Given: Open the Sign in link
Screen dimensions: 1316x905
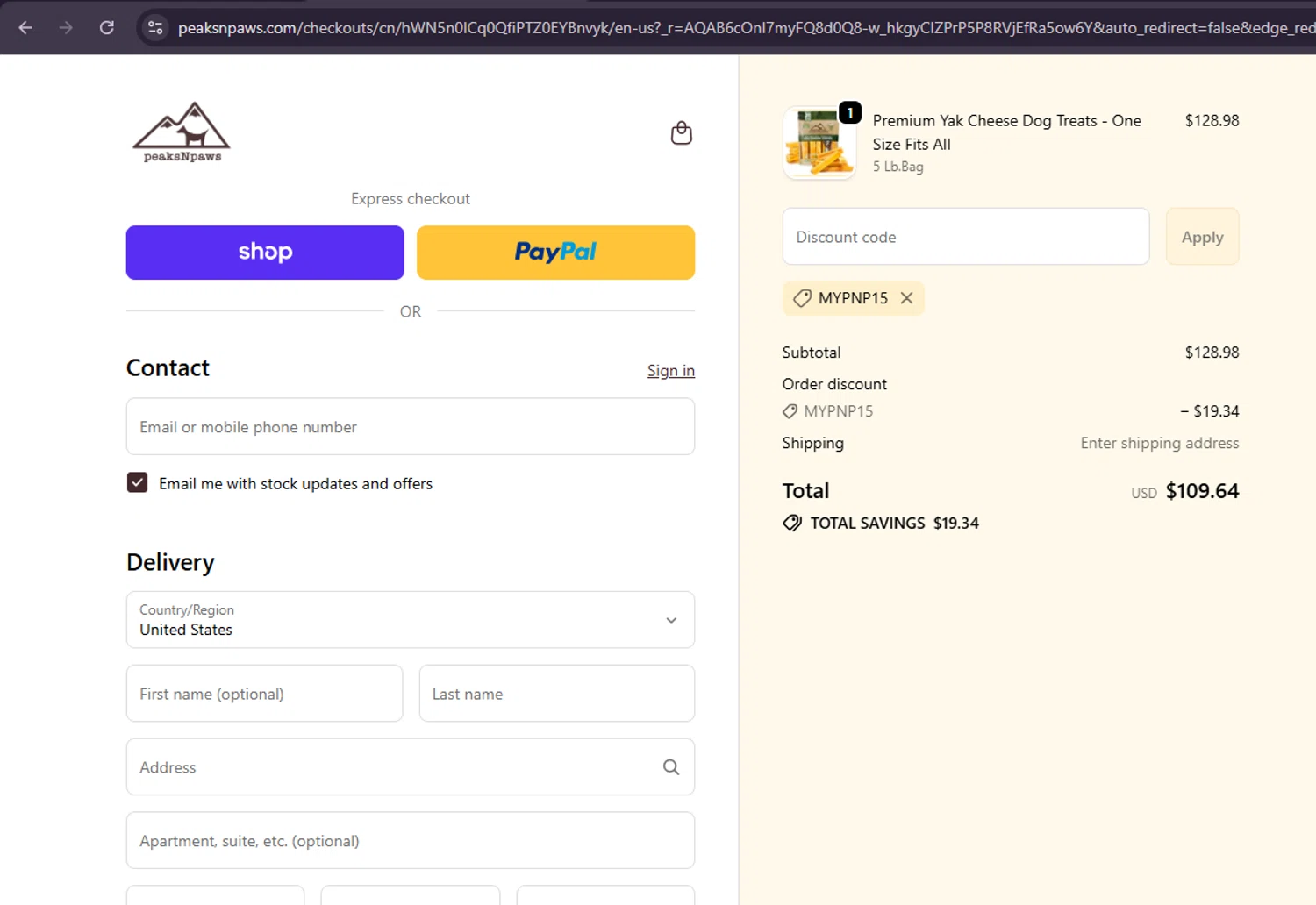Looking at the screenshot, I should click(671, 371).
